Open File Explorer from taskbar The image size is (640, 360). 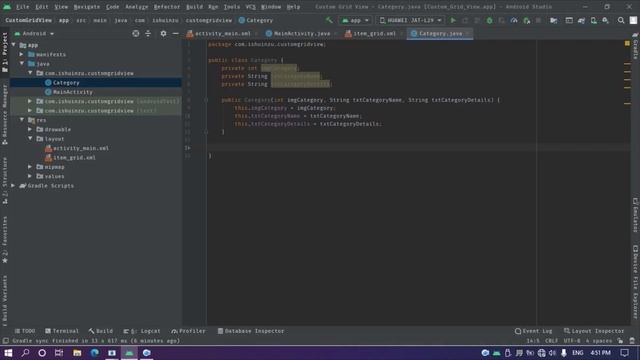point(77,353)
